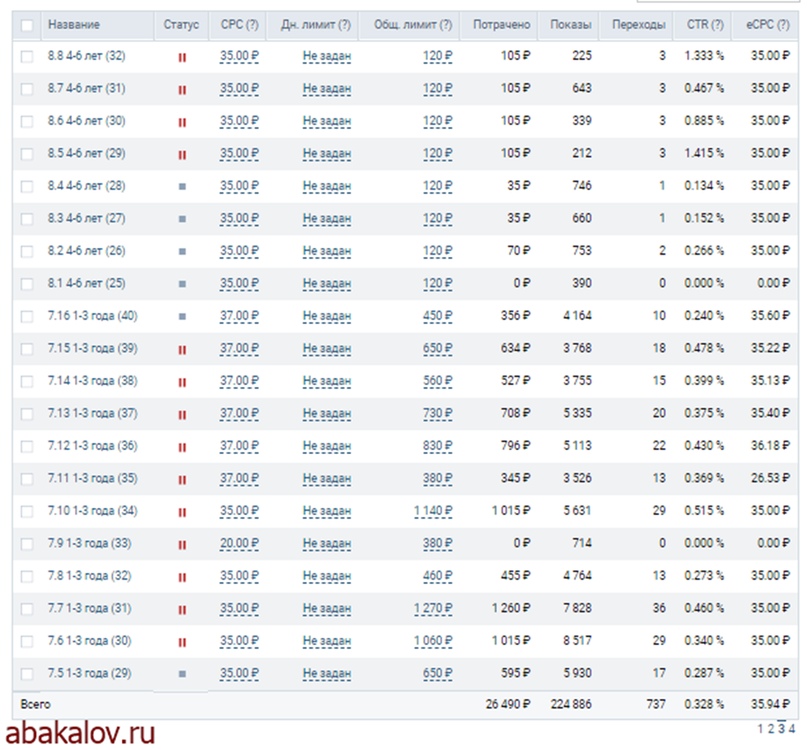Click pause status icon for 7.12 1-3 года (36)
The image size is (807, 750).
click(x=182, y=447)
